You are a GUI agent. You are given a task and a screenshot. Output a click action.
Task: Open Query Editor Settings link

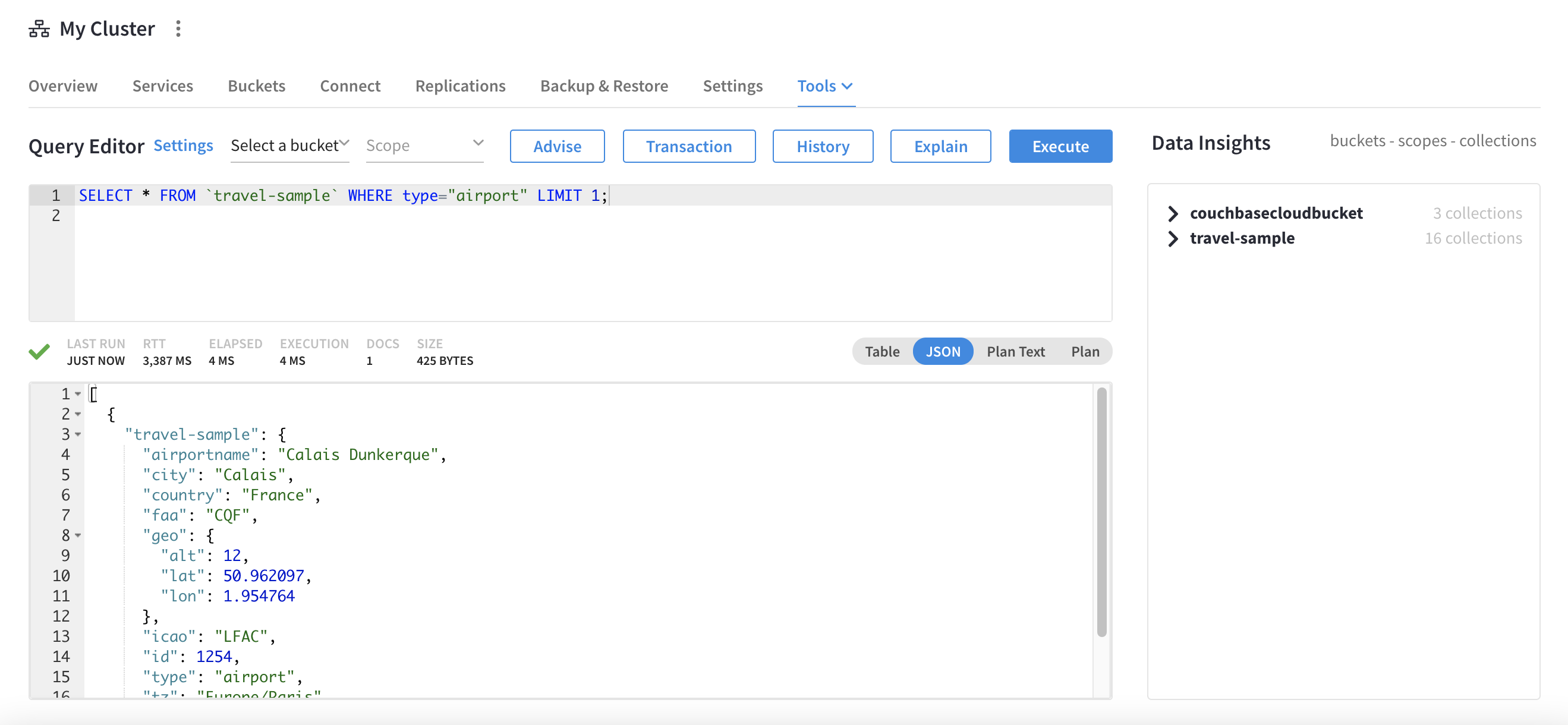pos(182,146)
